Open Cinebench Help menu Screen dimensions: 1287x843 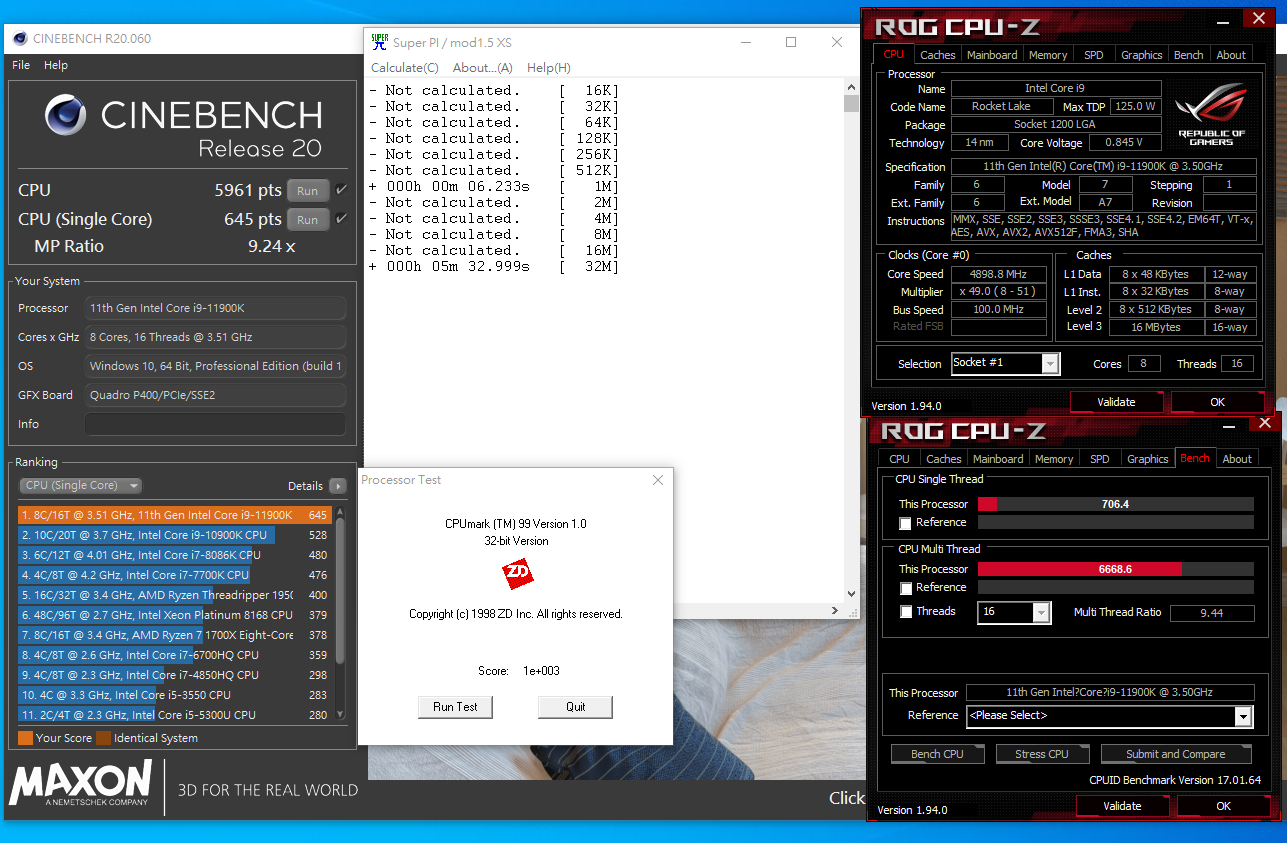coord(56,65)
